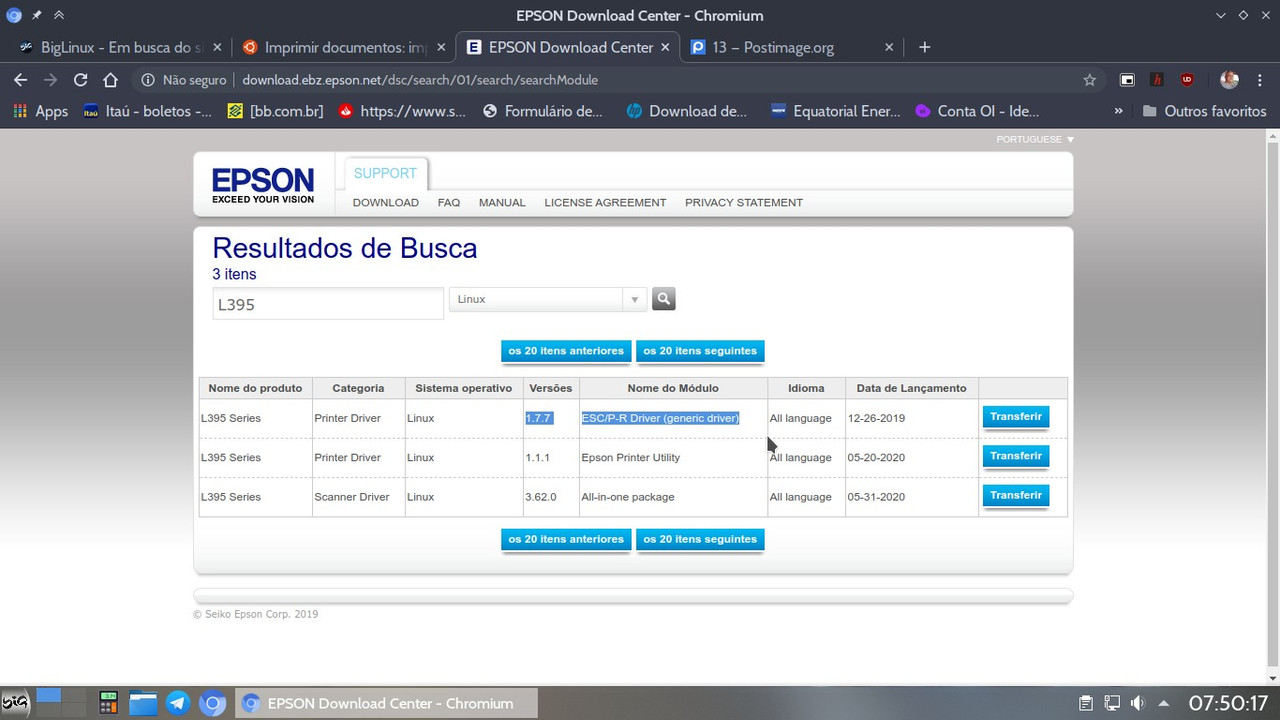The image size is (1280, 720).
Task: Bookmark this page with the star icon
Action: point(1090,80)
